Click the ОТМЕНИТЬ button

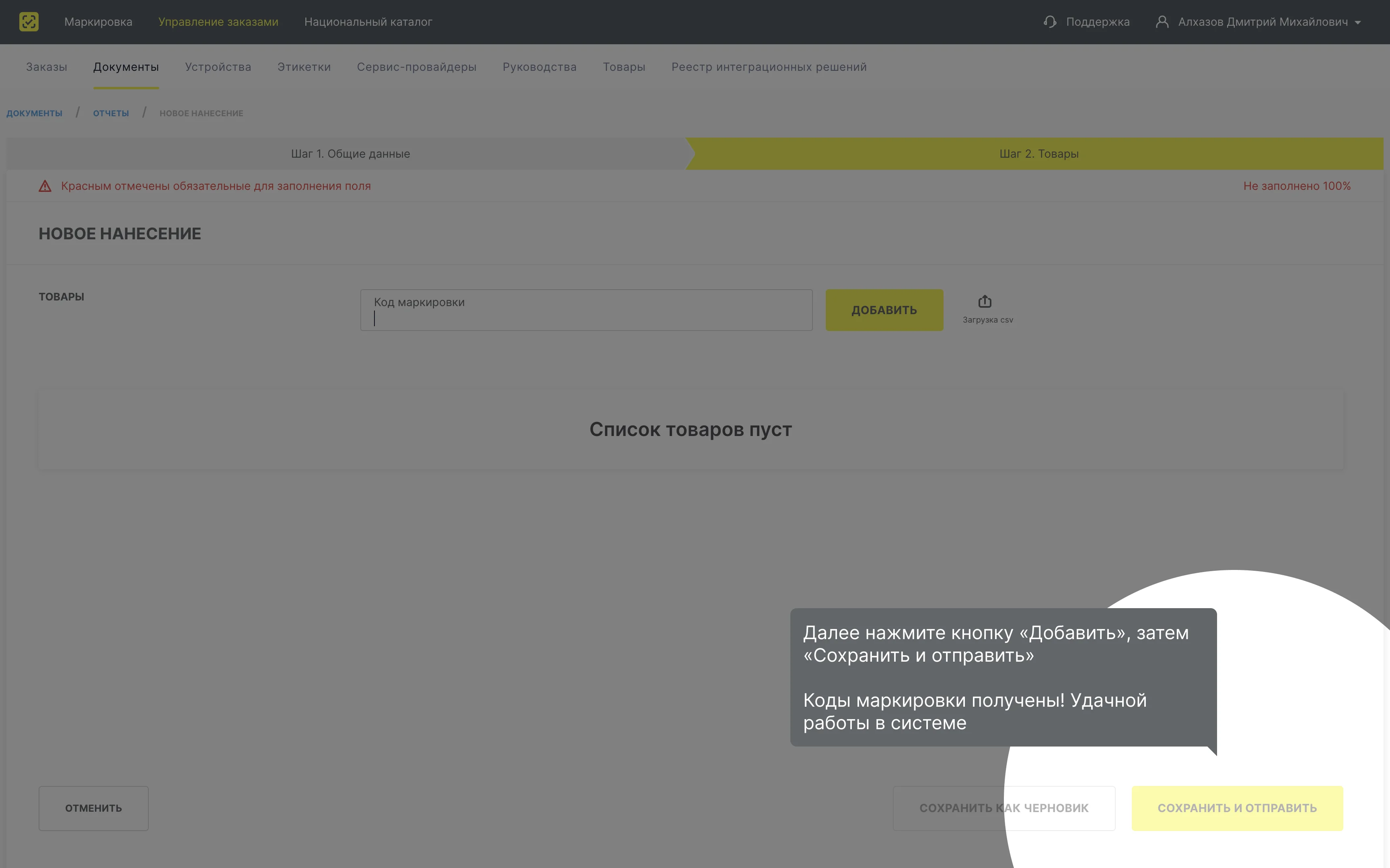[94, 808]
